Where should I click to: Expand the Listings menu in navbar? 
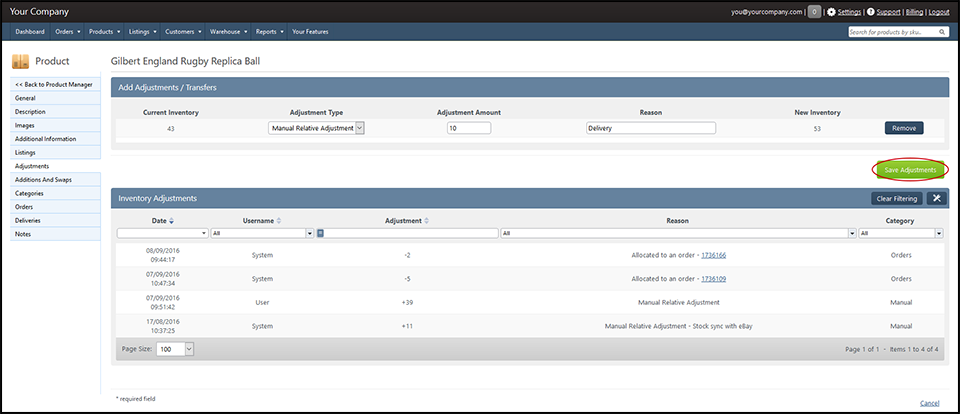pyautogui.click(x=143, y=32)
